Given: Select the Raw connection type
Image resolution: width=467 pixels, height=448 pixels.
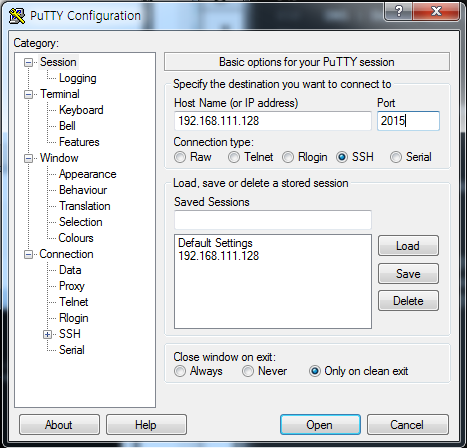Looking at the screenshot, I should 180,157.
